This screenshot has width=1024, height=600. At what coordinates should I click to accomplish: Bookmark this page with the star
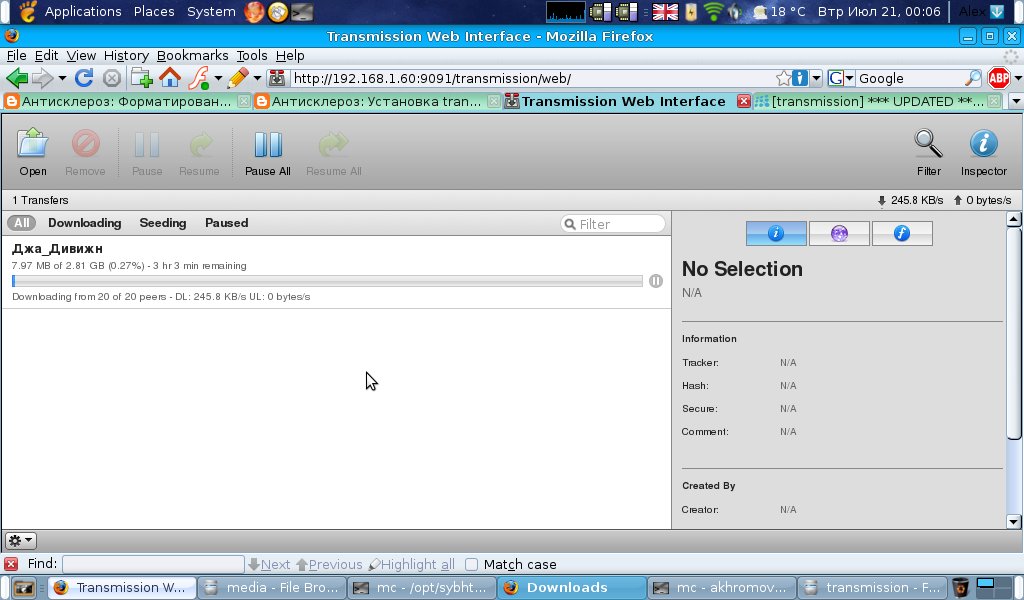coord(784,78)
